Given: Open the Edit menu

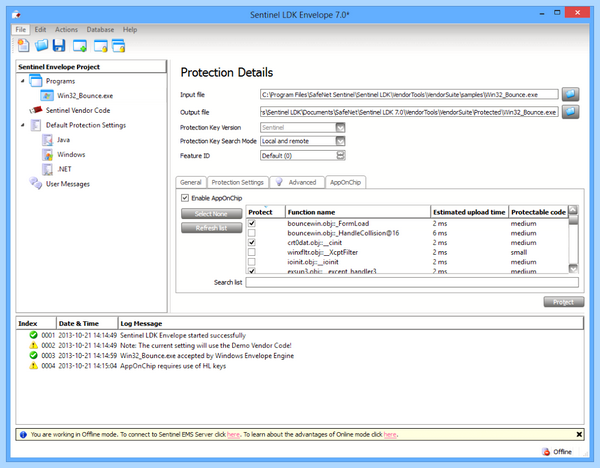Looking at the screenshot, I should coord(40,29).
